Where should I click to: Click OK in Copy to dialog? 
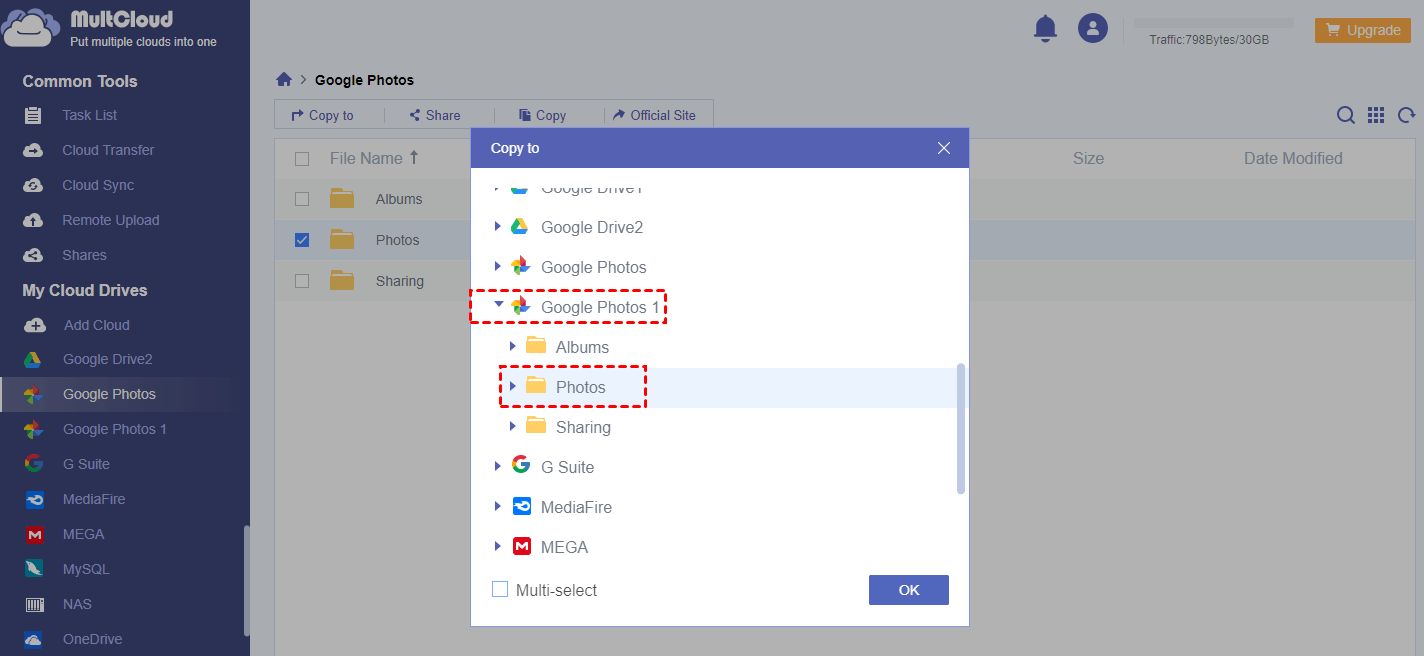point(908,590)
